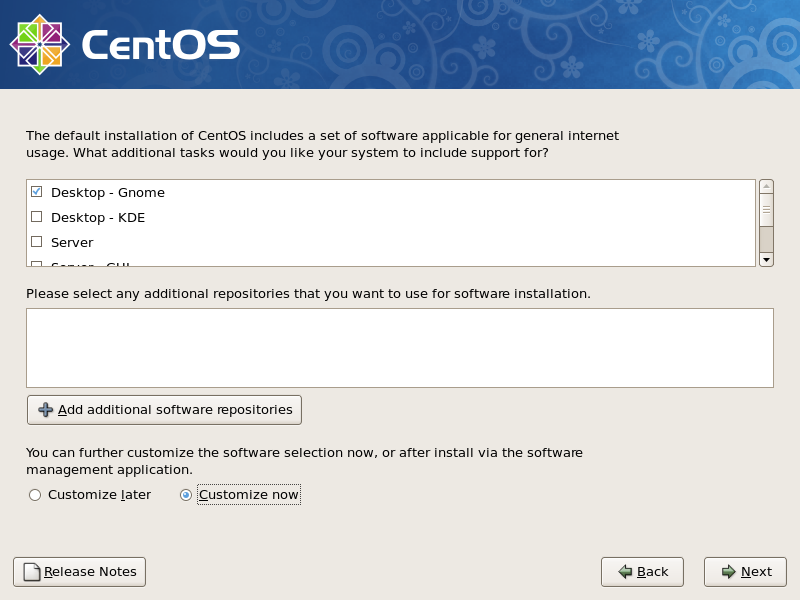Click the 'Desktop - KDE' label text
The height and width of the screenshot is (600, 800).
(98, 218)
